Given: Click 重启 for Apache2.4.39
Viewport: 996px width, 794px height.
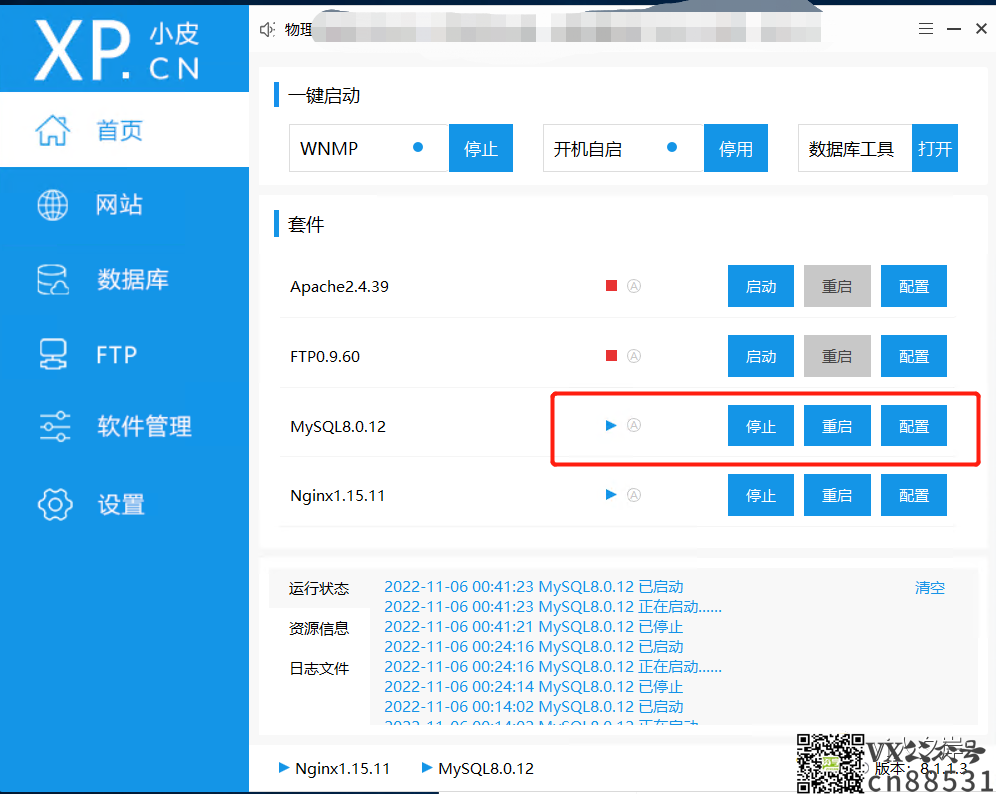Looking at the screenshot, I should click(x=837, y=286).
